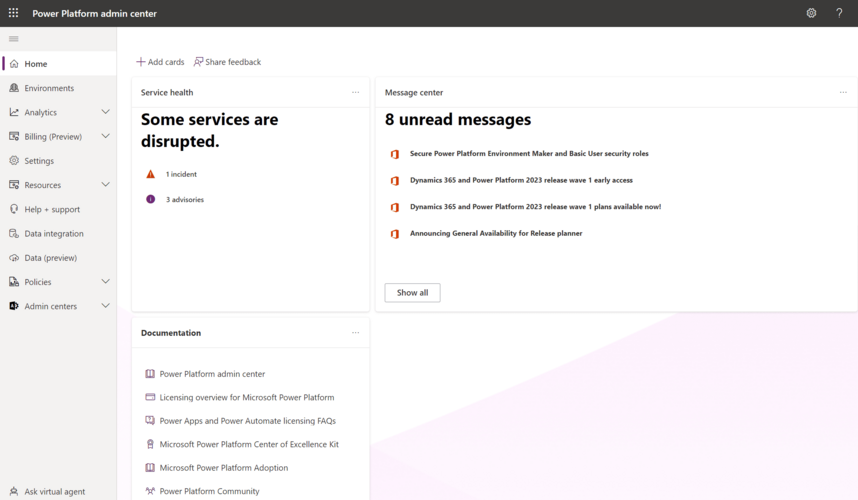Image resolution: width=858 pixels, height=500 pixels.
Task: Click the Billing (Preview) icon
Action: point(14,136)
